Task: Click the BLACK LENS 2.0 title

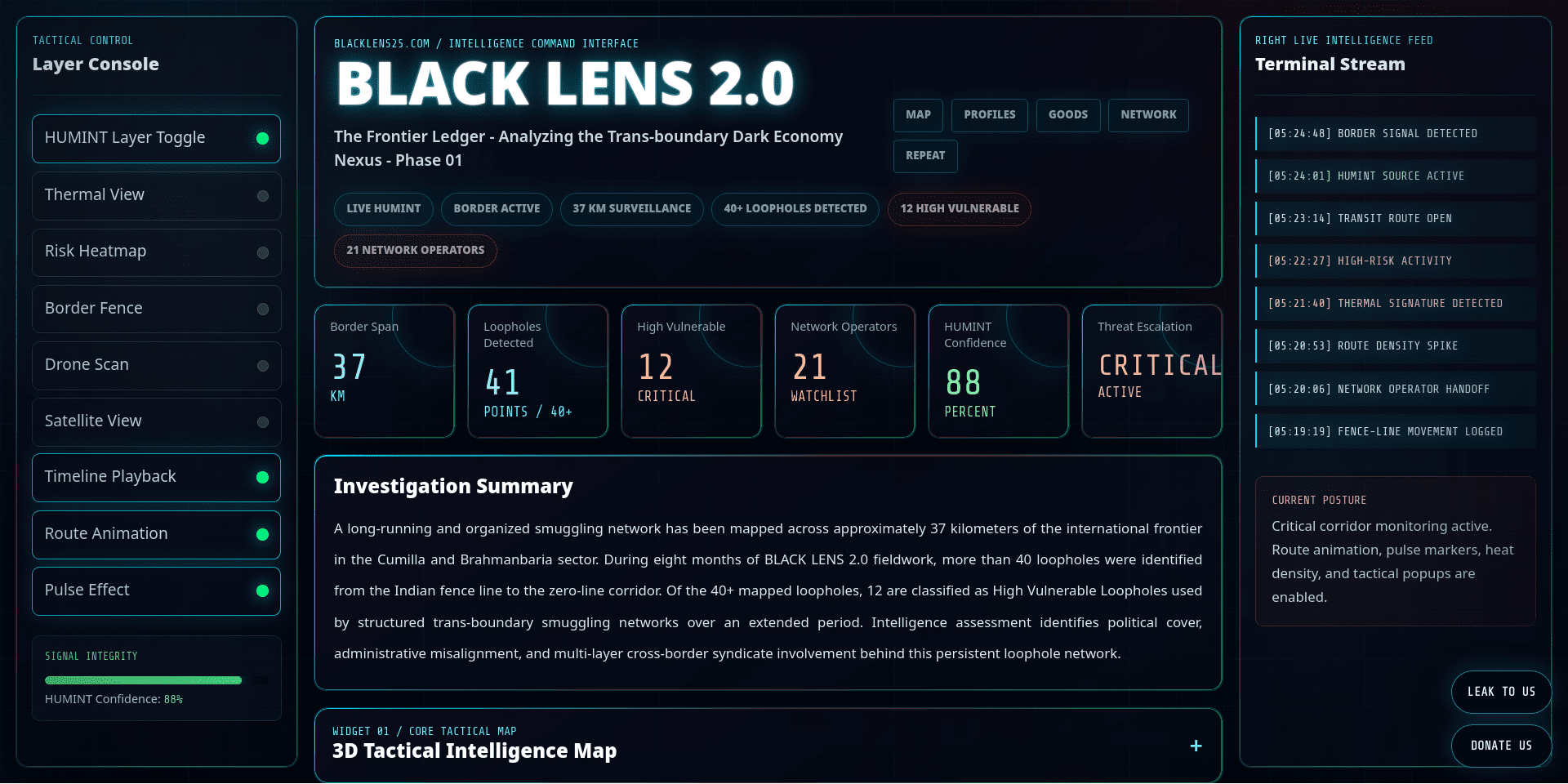Action: (x=565, y=84)
